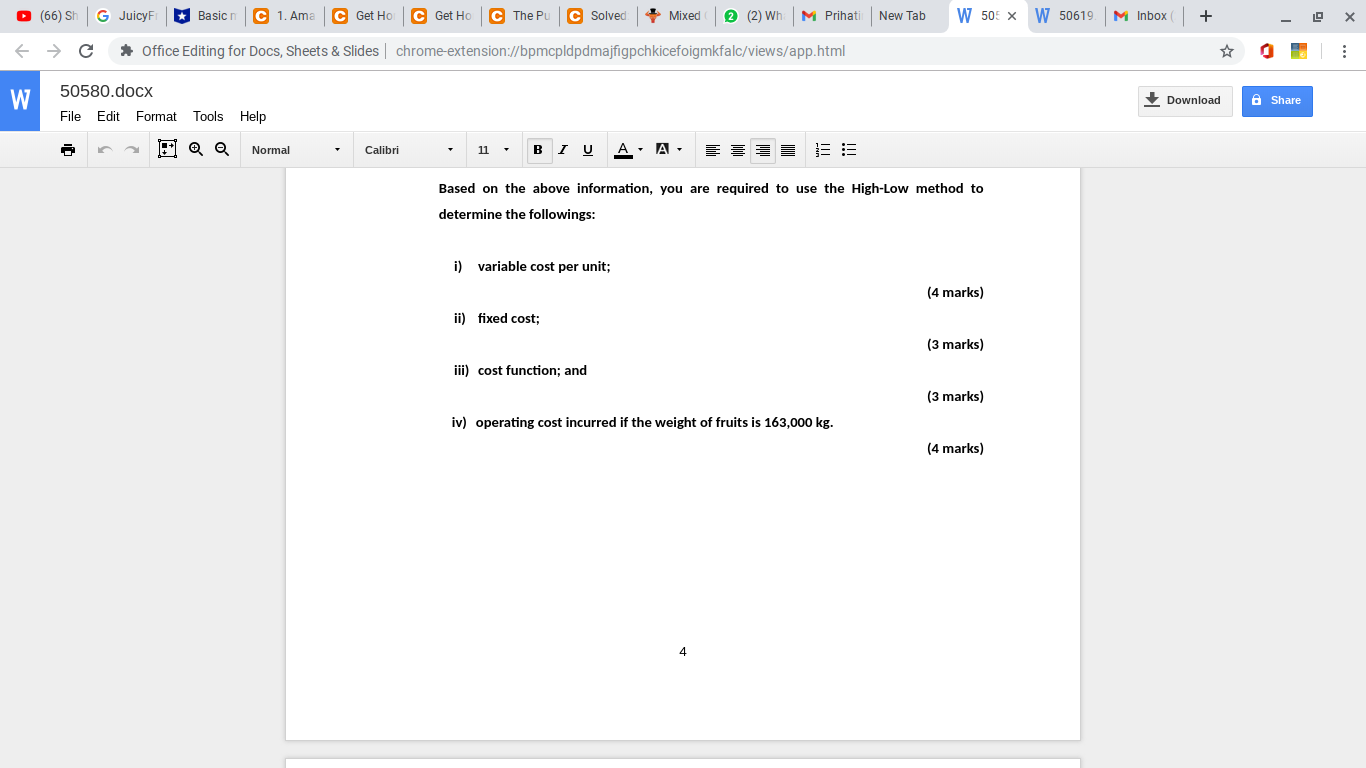
Task: Click the 163,000 kg operating cost line
Action: (x=654, y=423)
